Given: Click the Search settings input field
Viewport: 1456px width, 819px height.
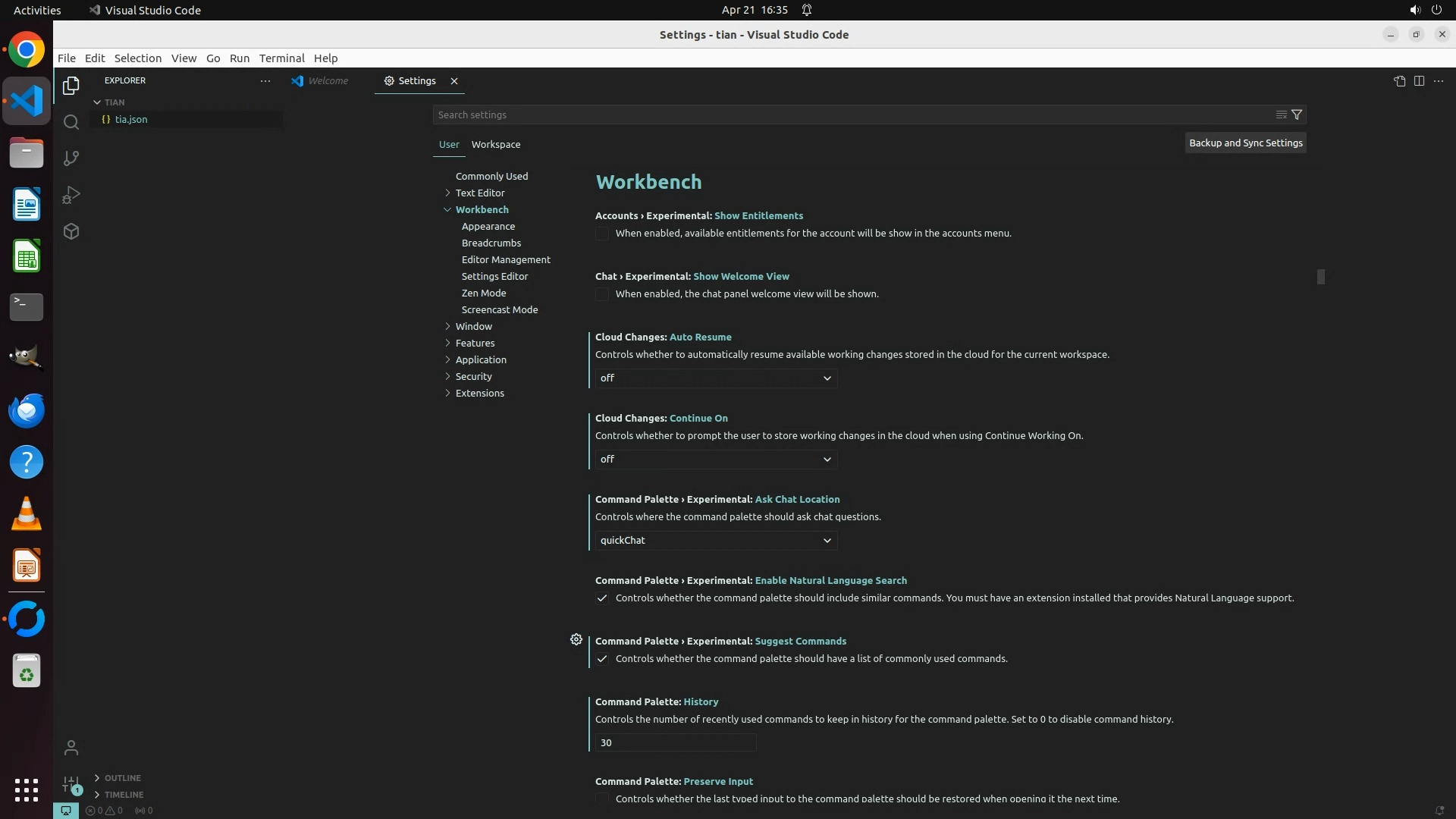Looking at the screenshot, I should click(x=849, y=115).
